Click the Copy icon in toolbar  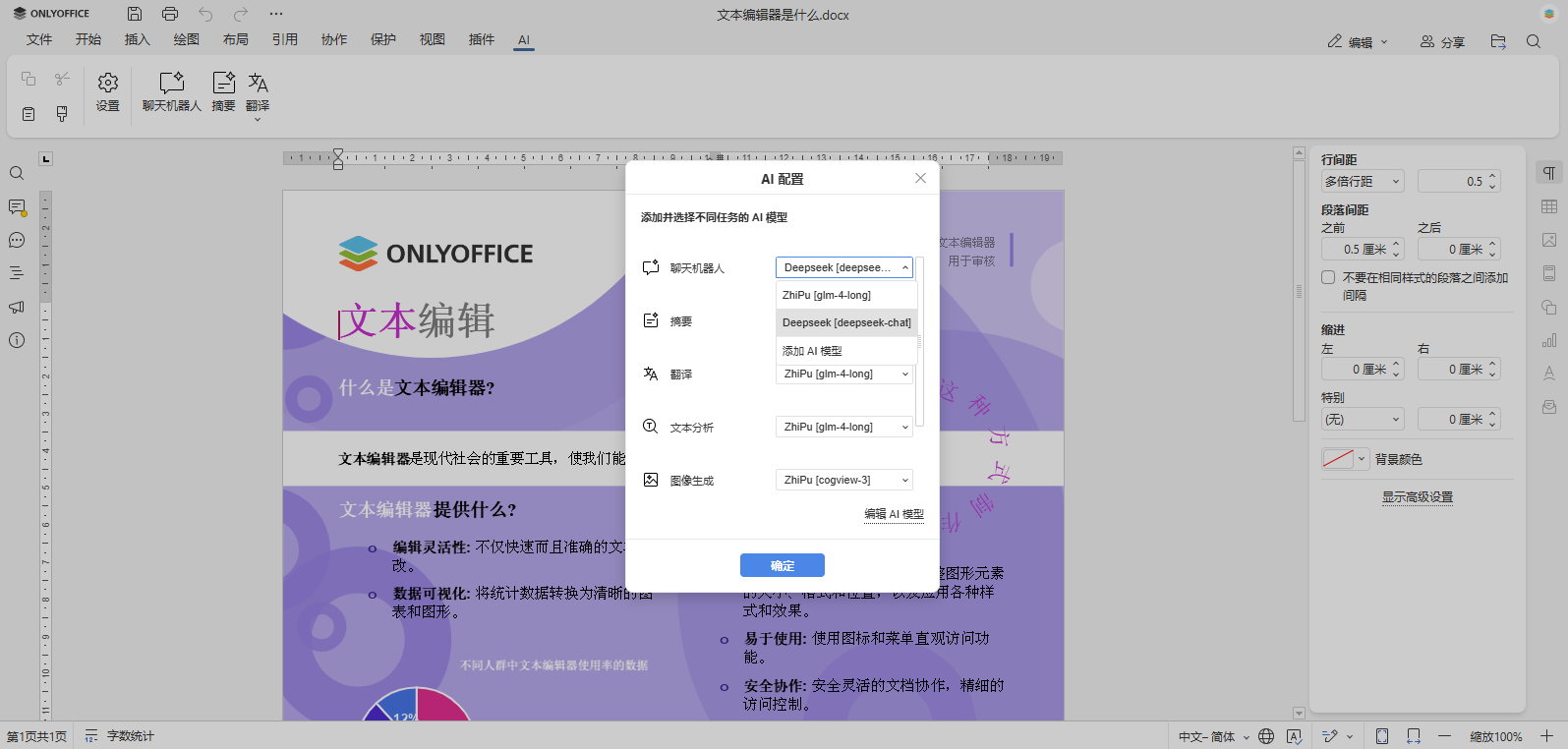pos(29,79)
